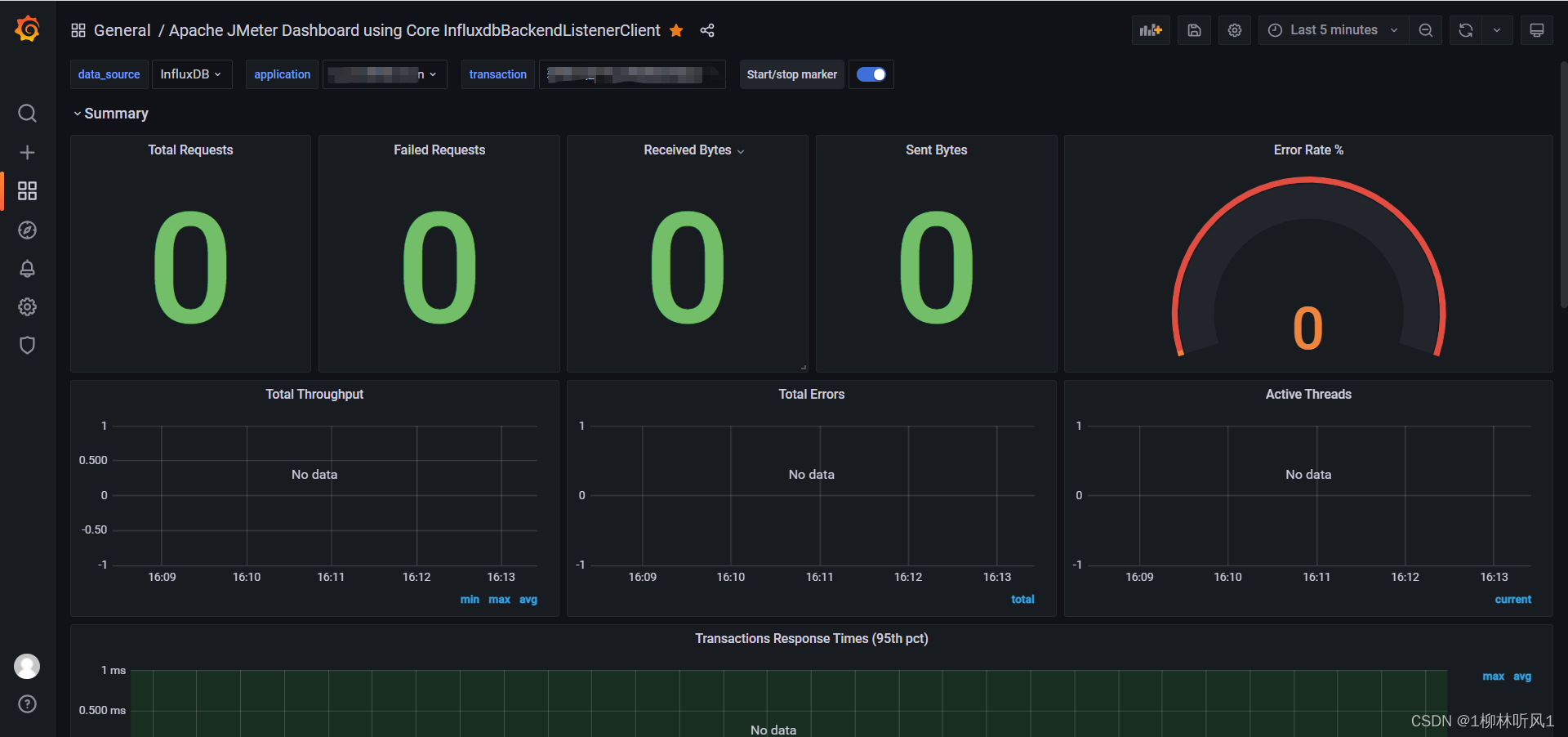Open the Dashboards grid icon in sidebar

[27, 191]
